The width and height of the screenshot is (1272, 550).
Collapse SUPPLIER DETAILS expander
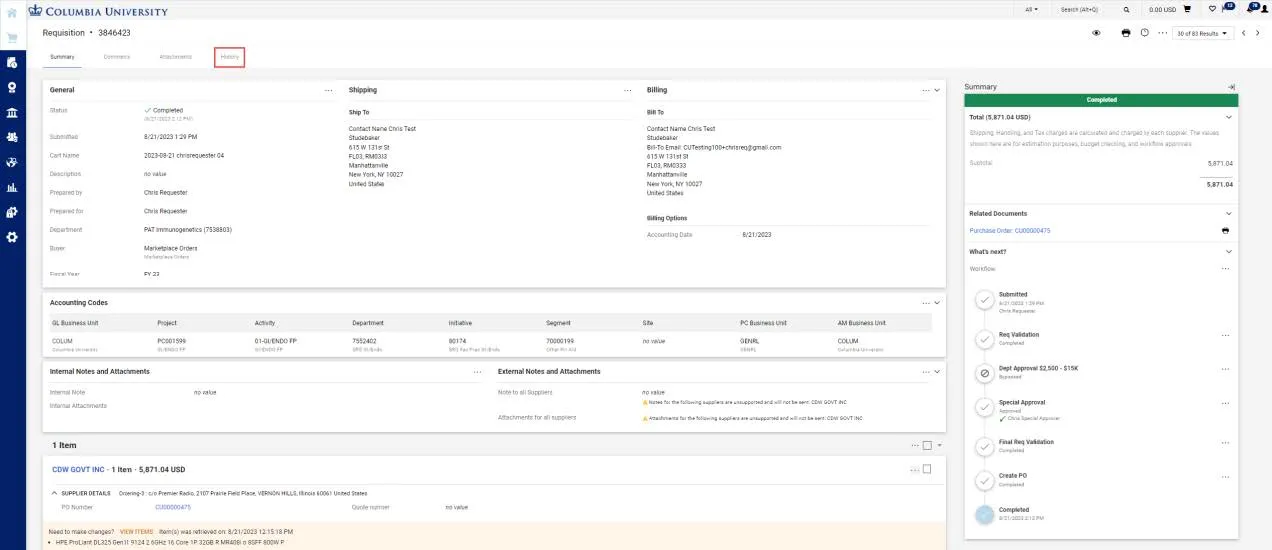click(x=54, y=493)
